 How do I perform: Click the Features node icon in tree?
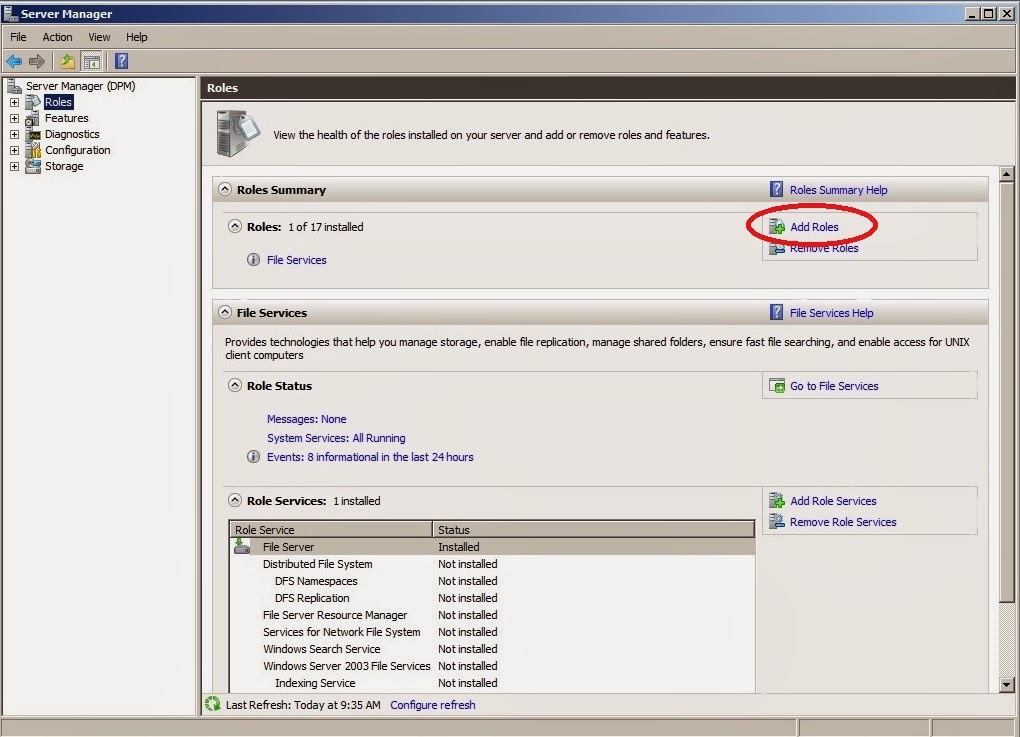click(x=33, y=118)
